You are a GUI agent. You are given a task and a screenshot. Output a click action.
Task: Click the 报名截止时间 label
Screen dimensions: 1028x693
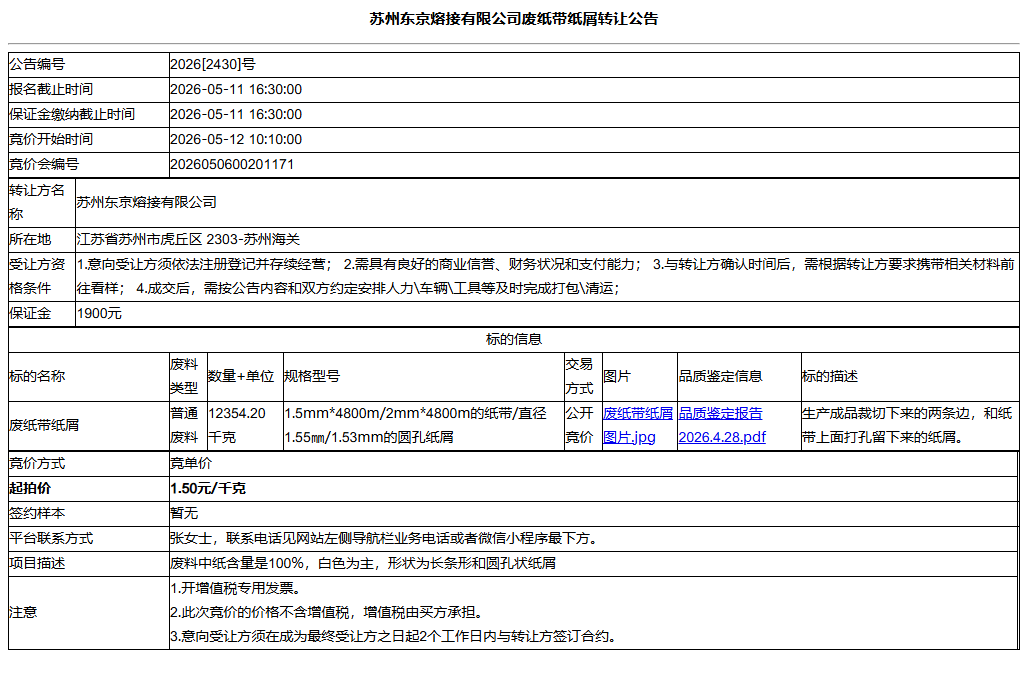[50, 89]
